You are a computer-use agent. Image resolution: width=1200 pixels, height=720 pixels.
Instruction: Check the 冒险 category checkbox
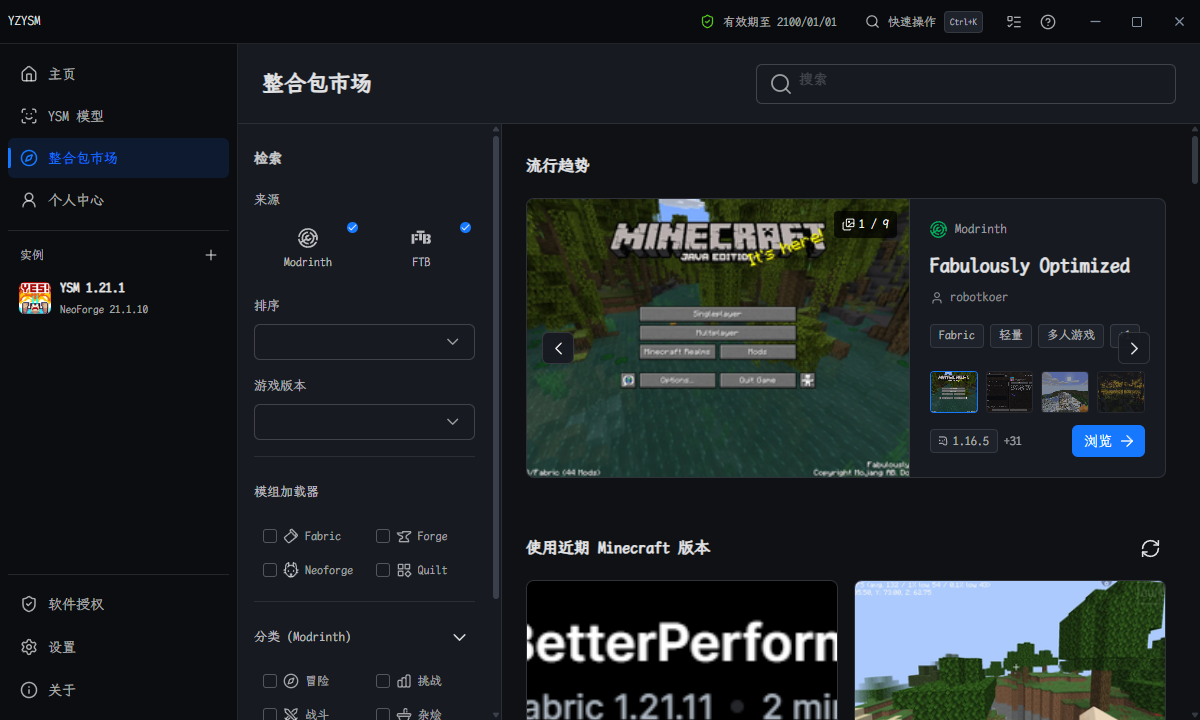[270, 681]
